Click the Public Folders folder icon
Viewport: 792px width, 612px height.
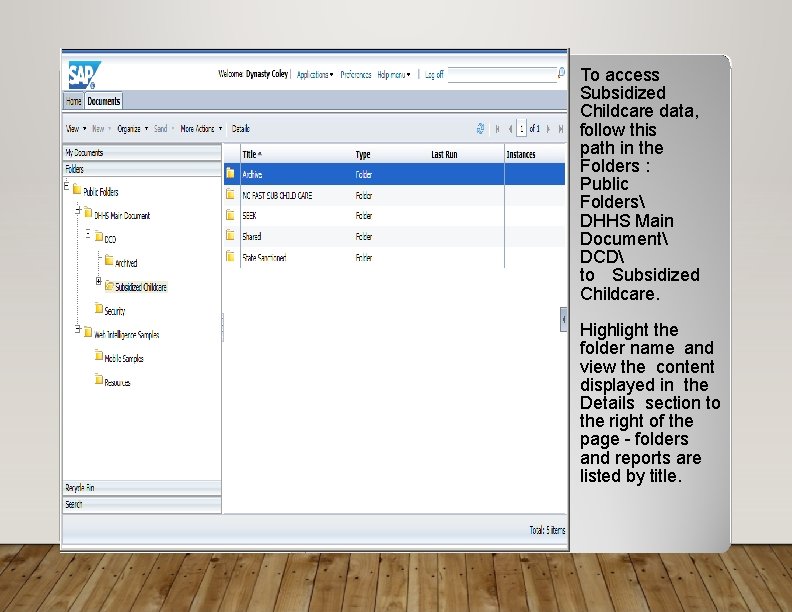pyautogui.click(x=77, y=189)
